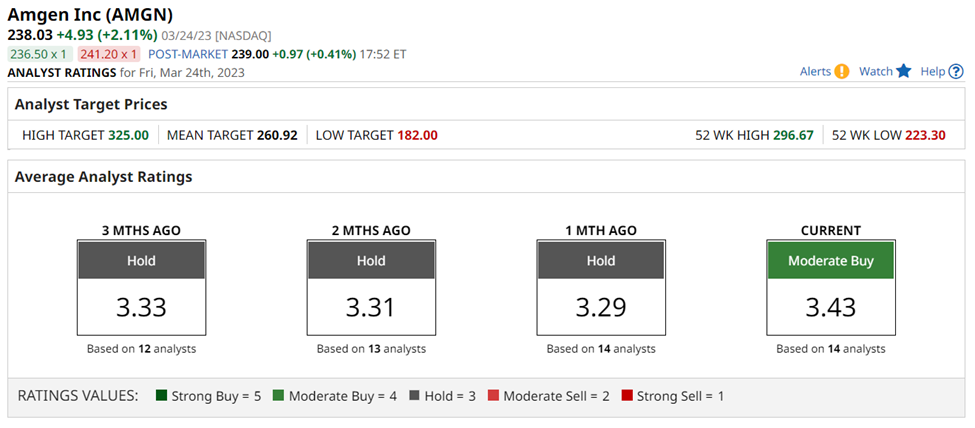
Task: Click the mean target value 260.92
Action: click(x=277, y=135)
